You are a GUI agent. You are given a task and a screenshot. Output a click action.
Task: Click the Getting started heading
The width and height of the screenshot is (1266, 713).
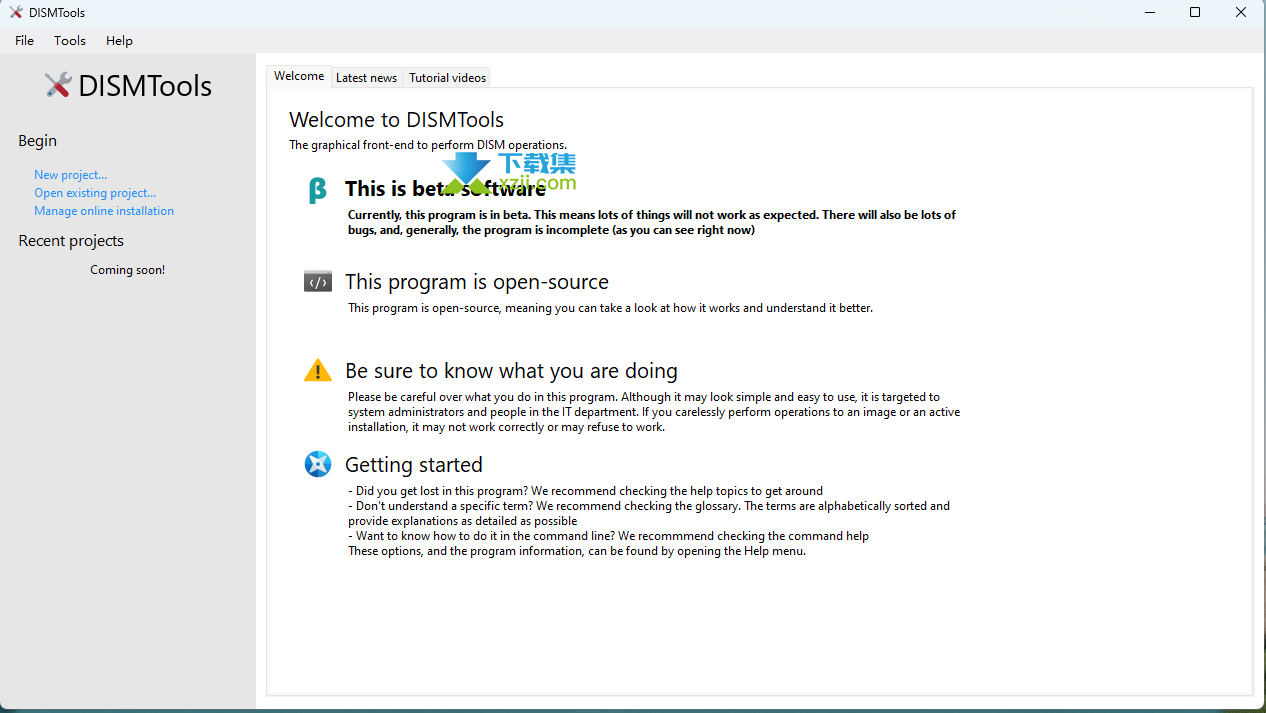(x=413, y=465)
